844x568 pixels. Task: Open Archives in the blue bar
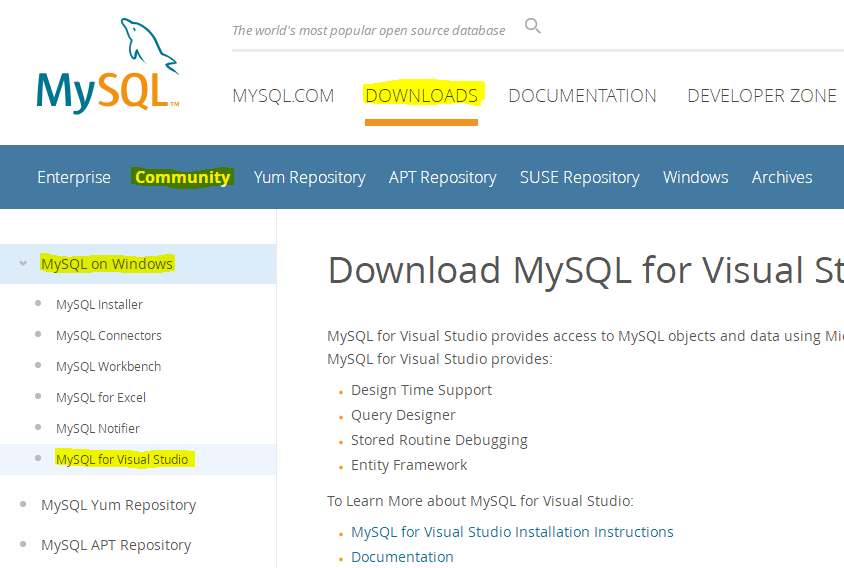click(782, 177)
